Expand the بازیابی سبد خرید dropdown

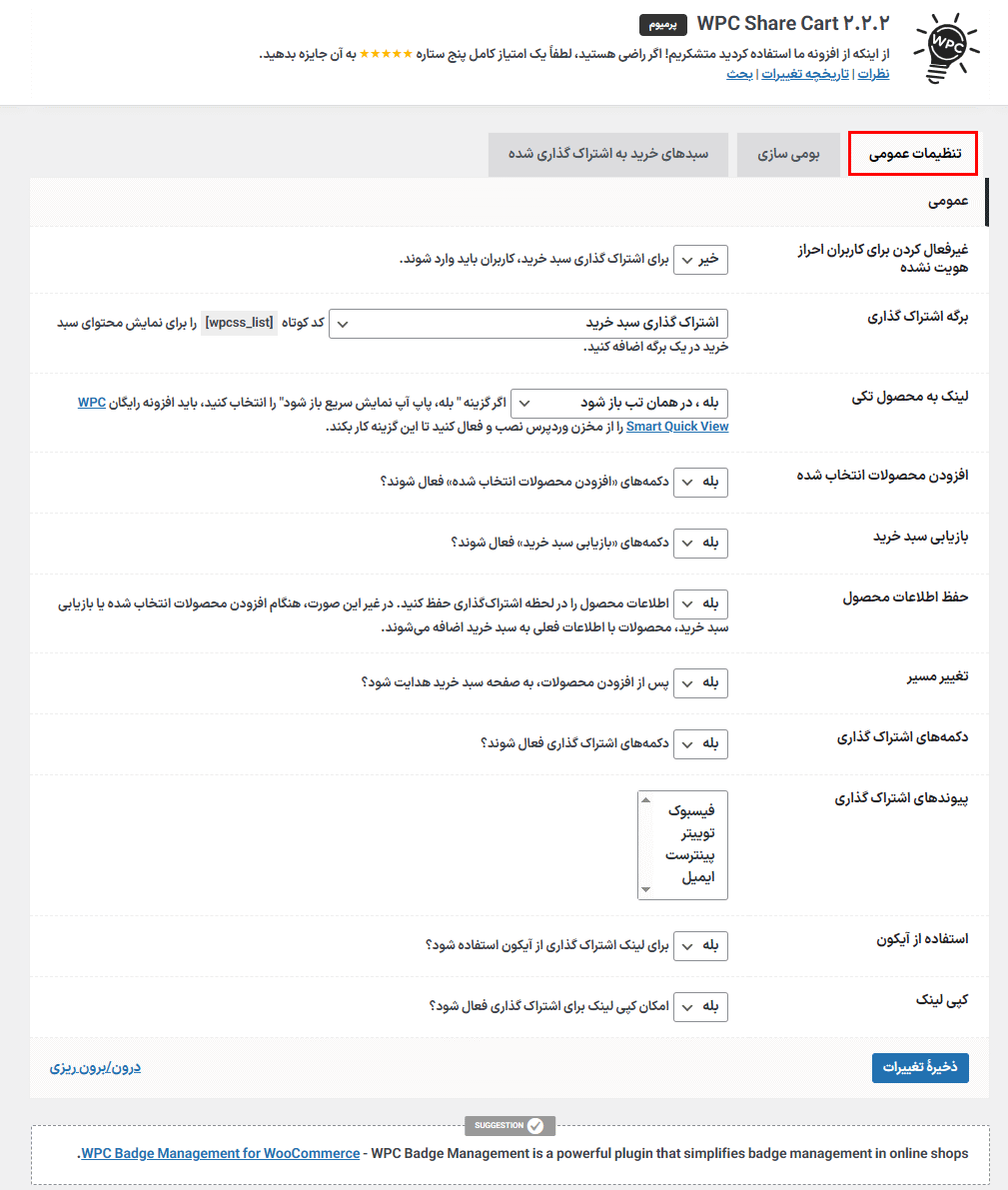point(701,543)
